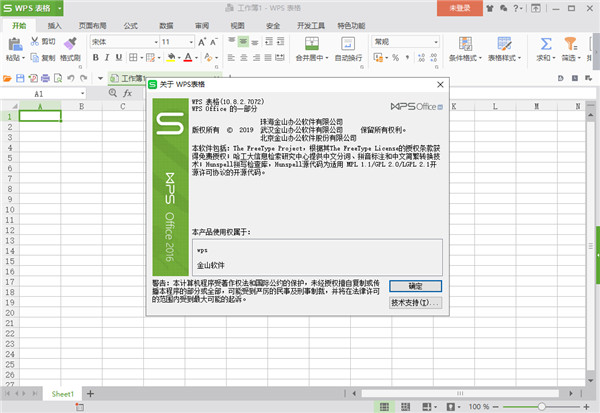600x413 pixels.
Task: Click the Sum (求和) icon
Action: point(547,45)
